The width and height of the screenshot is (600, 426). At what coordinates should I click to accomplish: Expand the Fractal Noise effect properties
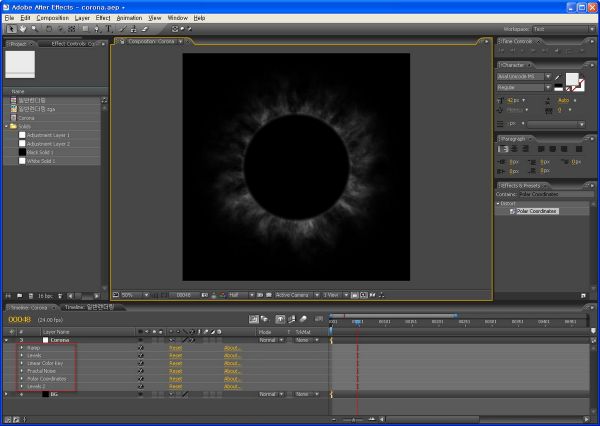click(x=21, y=371)
